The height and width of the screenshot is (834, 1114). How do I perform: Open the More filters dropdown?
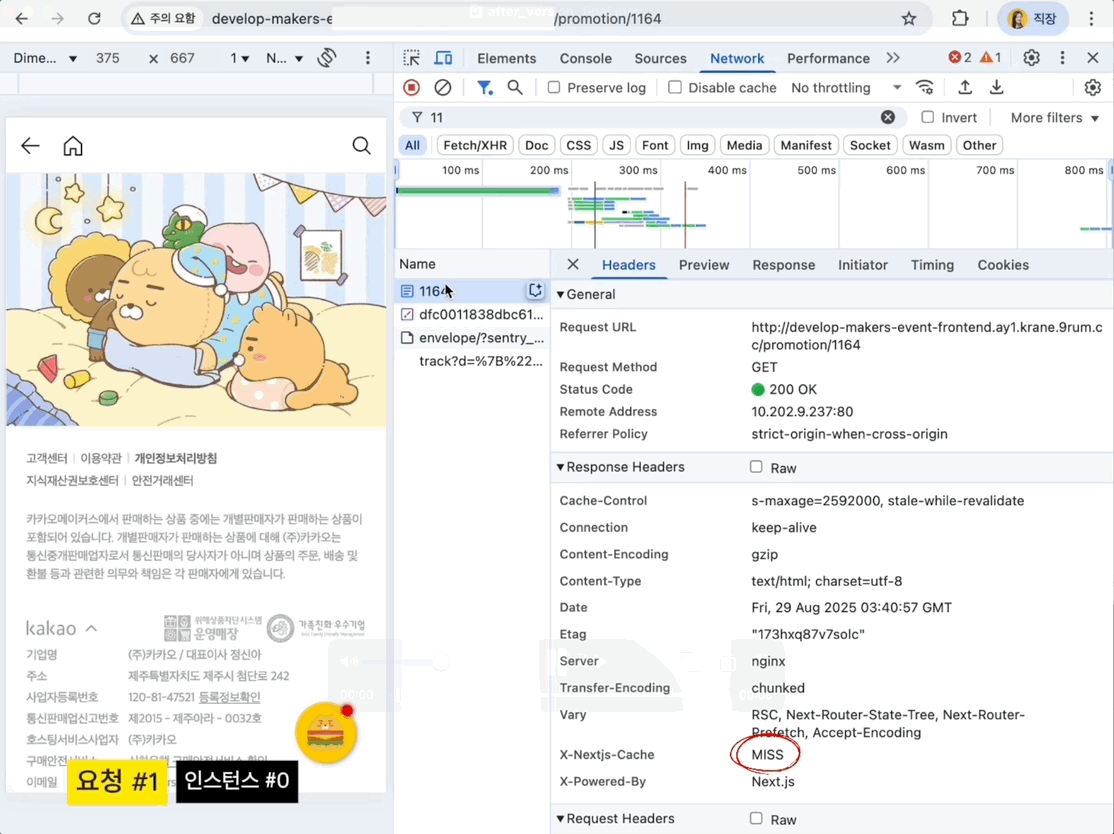pyautogui.click(x=1054, y=117)
